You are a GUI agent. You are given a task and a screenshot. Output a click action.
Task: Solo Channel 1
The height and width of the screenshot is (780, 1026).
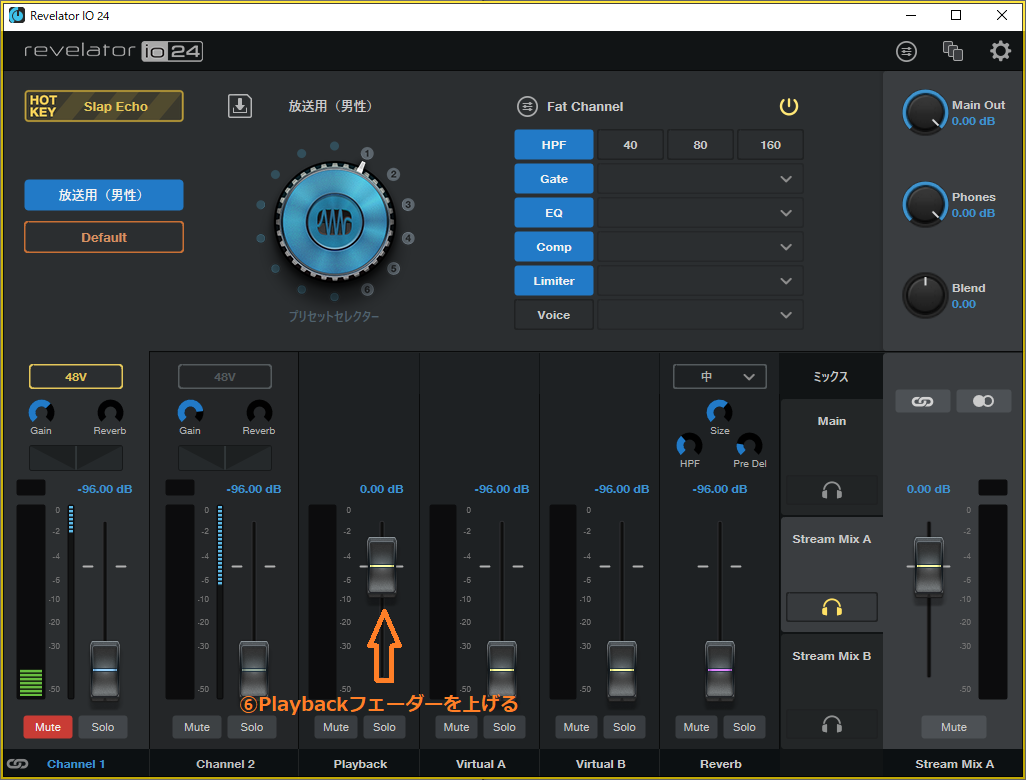pos(103,727)
